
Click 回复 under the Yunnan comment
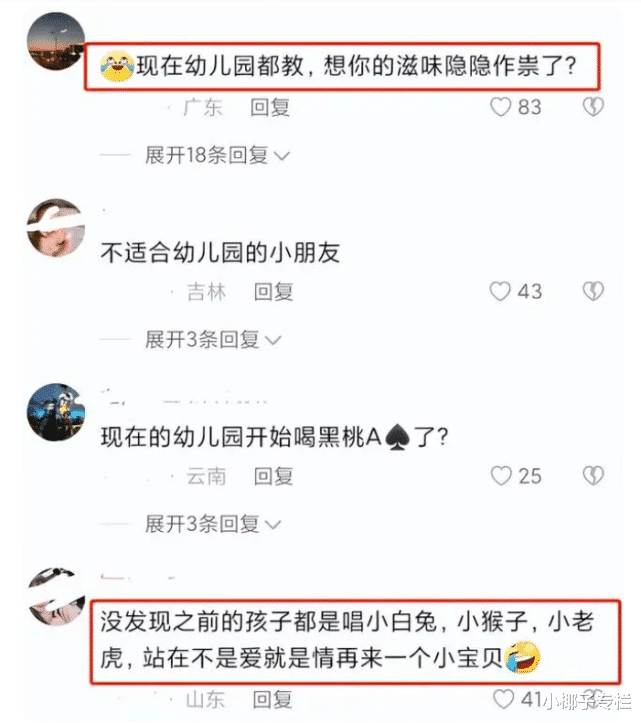[x=273, y=476]
